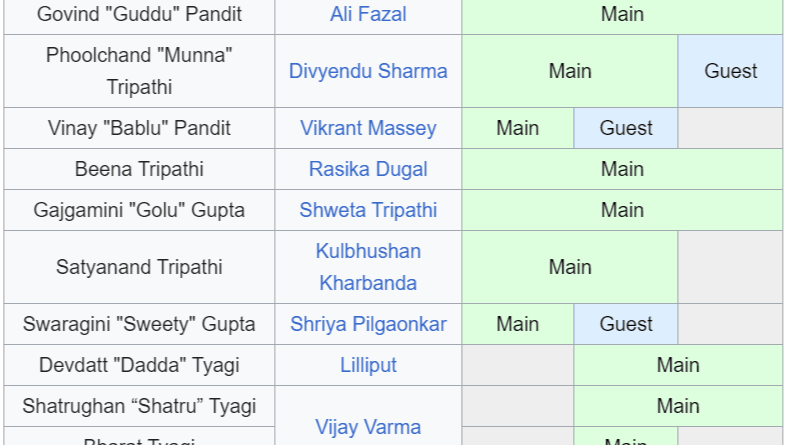
Task: Click the Phoolchand "Munna" Tripathi character cell
Action: pos(139,71)
